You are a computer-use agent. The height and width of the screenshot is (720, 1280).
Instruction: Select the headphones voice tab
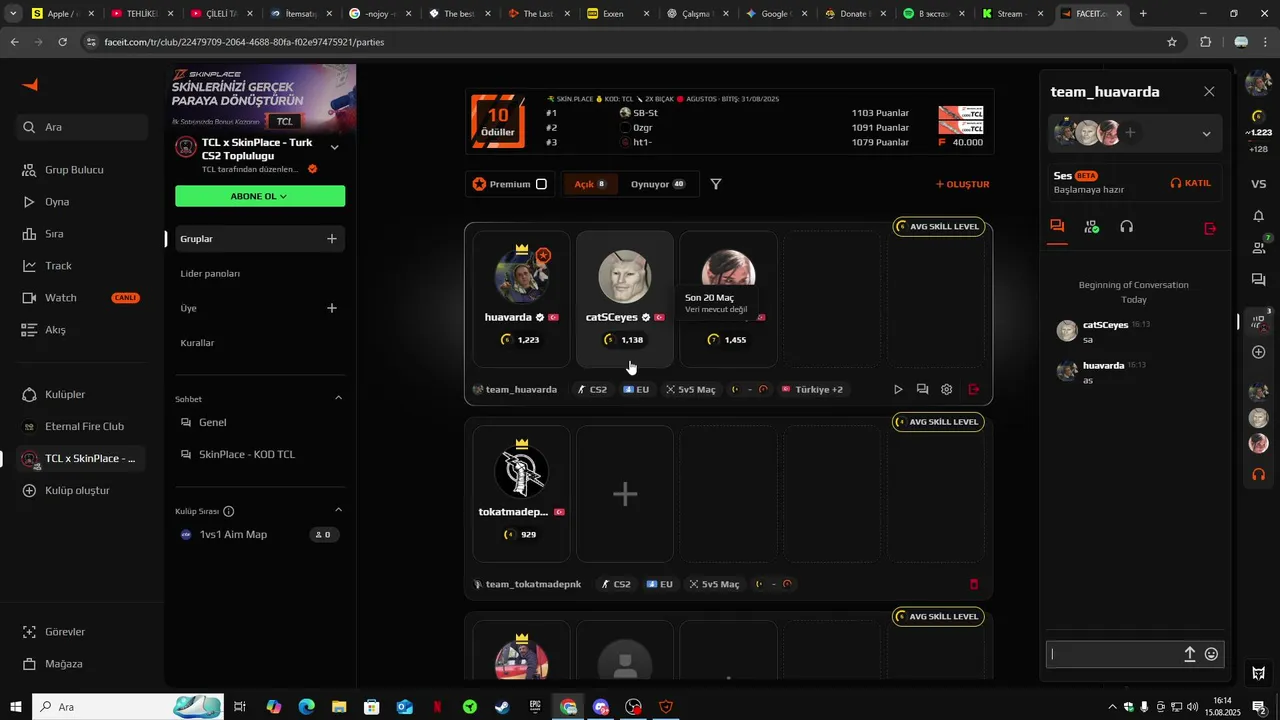(x=1126, y=227)
